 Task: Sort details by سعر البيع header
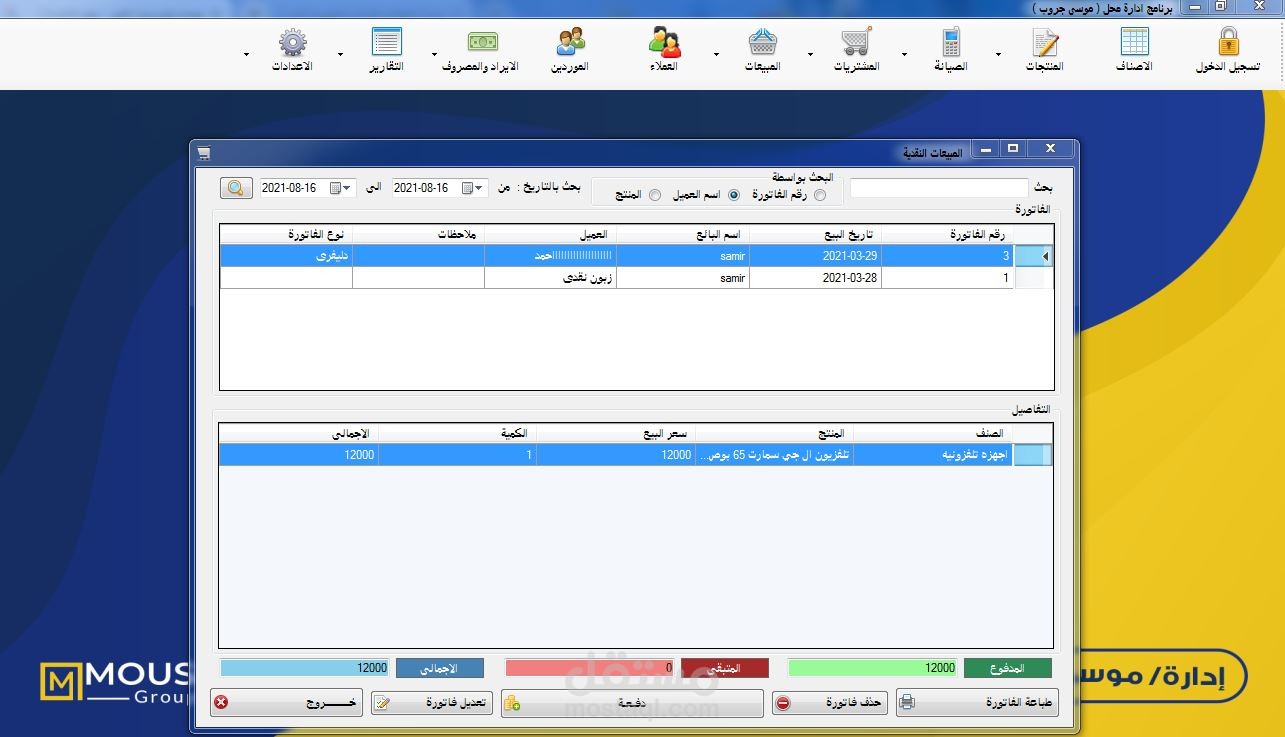click(616, 434)
